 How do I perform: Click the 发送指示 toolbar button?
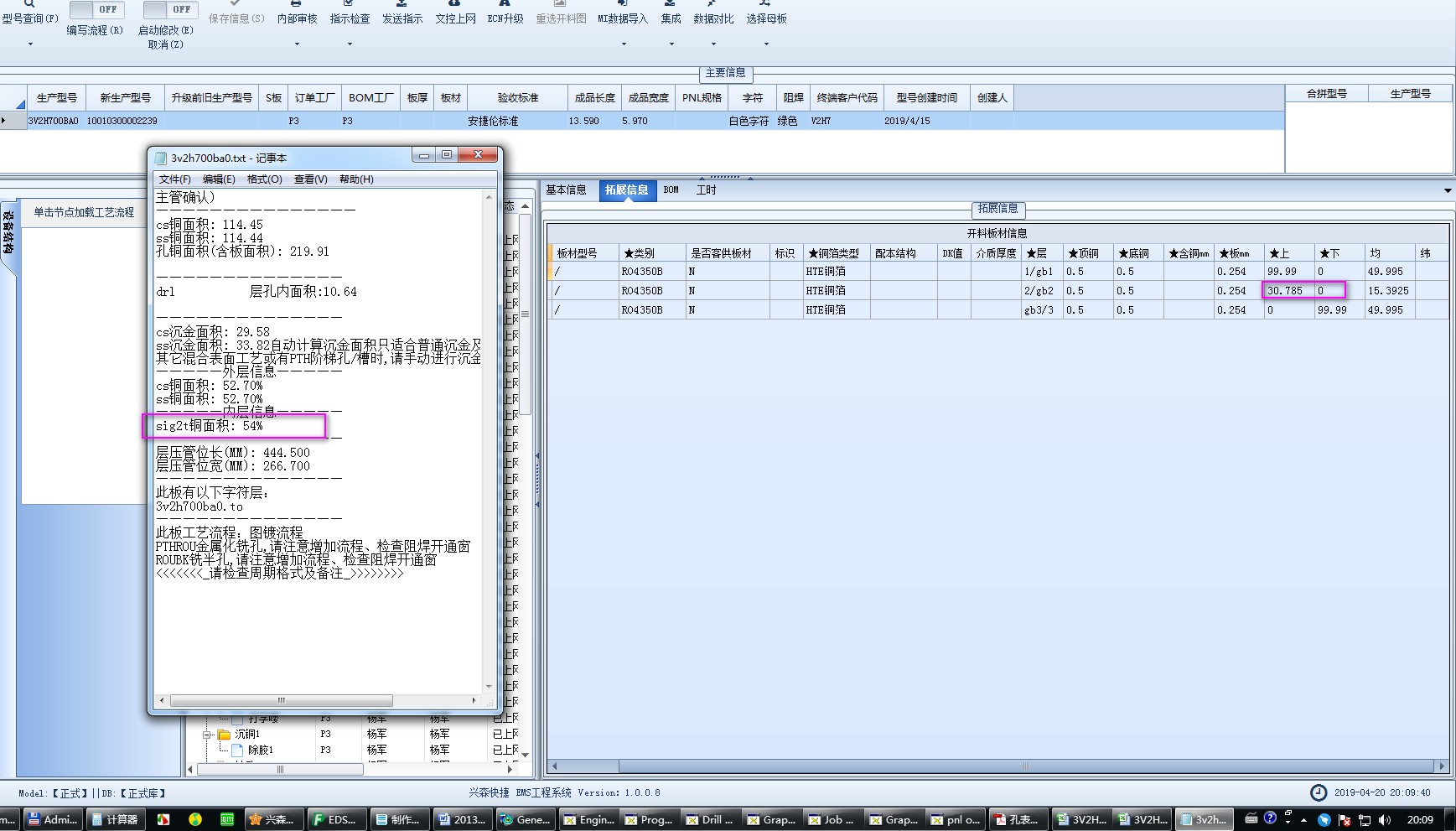tap(402, 12)
